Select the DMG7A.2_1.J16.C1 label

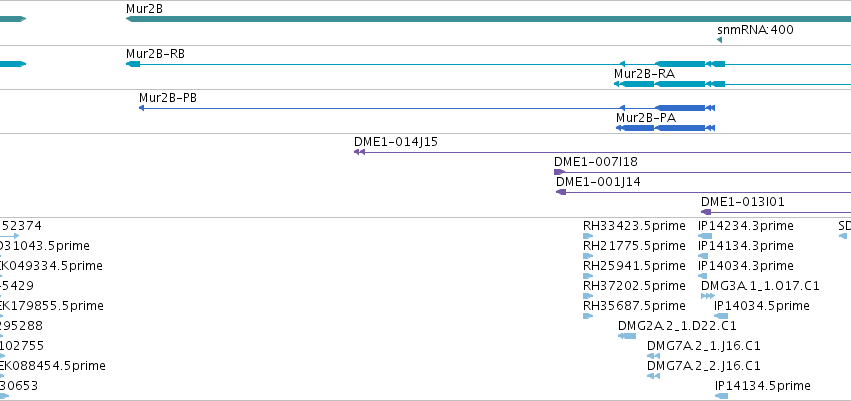[x=704, y=346]
